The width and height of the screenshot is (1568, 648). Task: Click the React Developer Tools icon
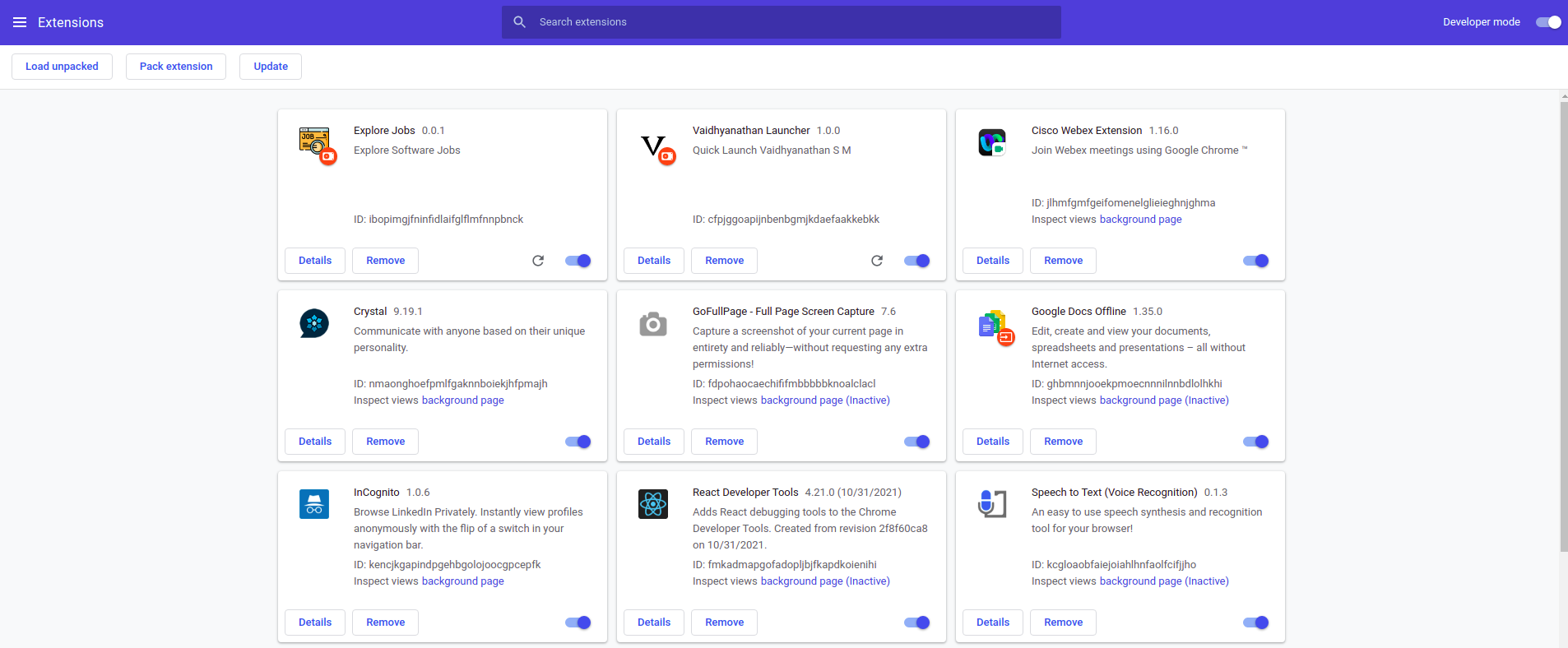pyautogui.click(x=653, y=504)
